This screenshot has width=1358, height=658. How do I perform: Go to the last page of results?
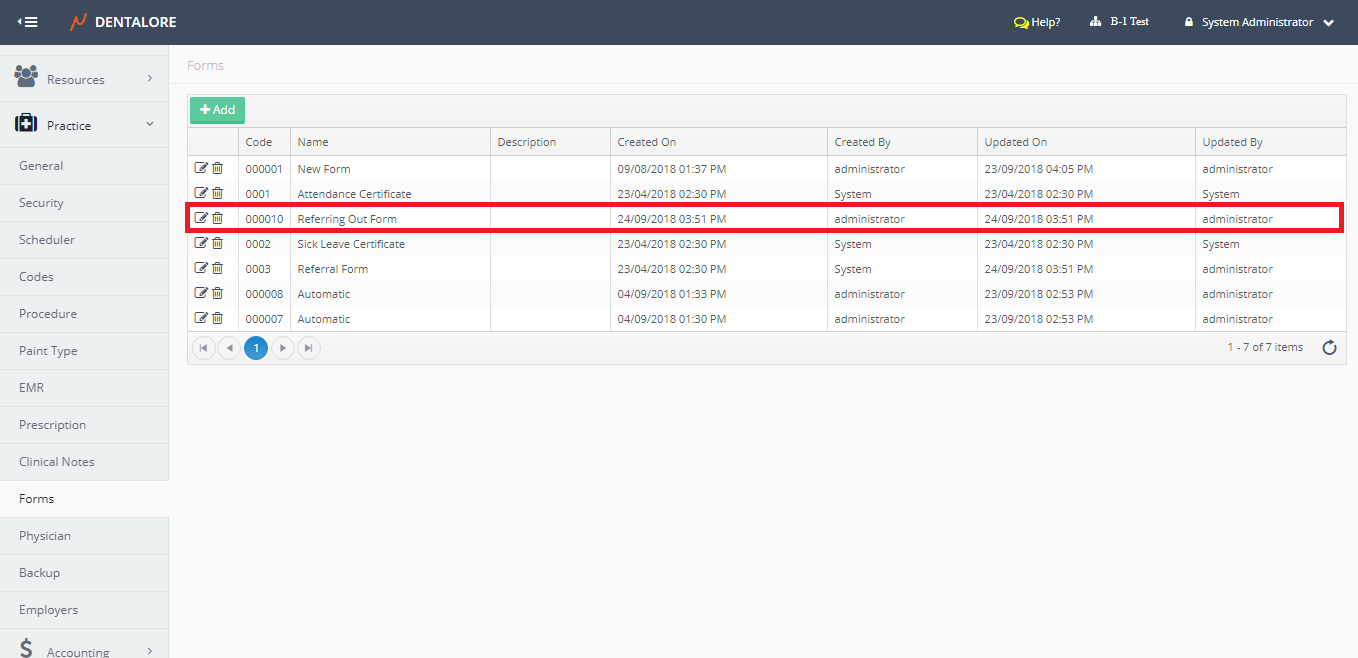click(x=309, y=348)
